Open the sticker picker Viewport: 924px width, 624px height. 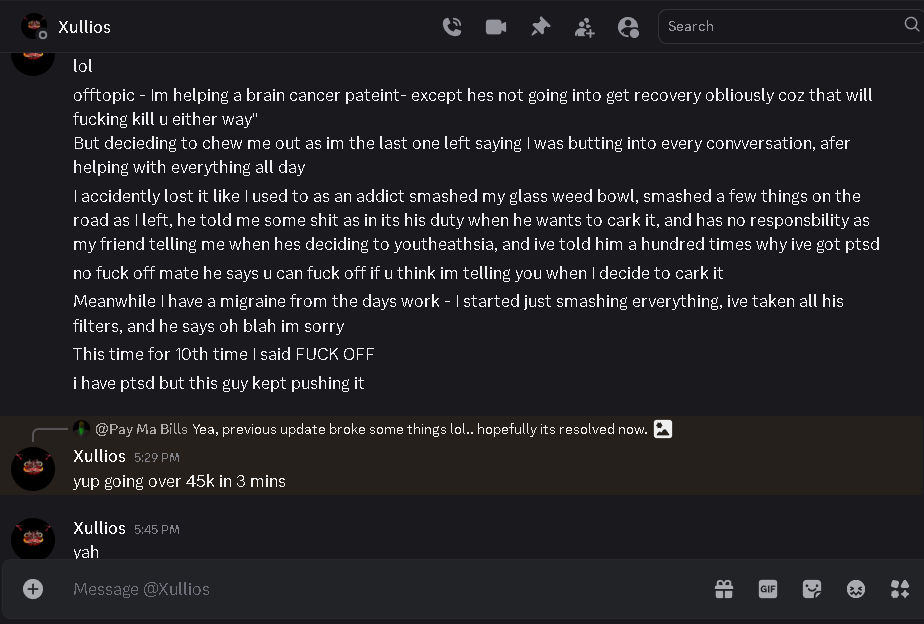coord(812,589)
